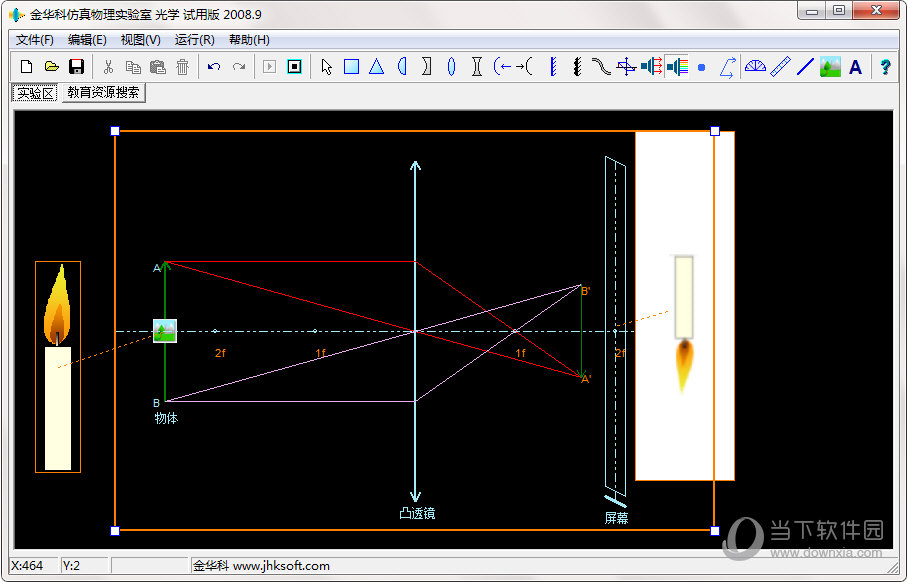This screenshot has width=907, height=582.
Task: Select the plano-concave lens tool
Action: pyautogui.click(x=427, y=67)
